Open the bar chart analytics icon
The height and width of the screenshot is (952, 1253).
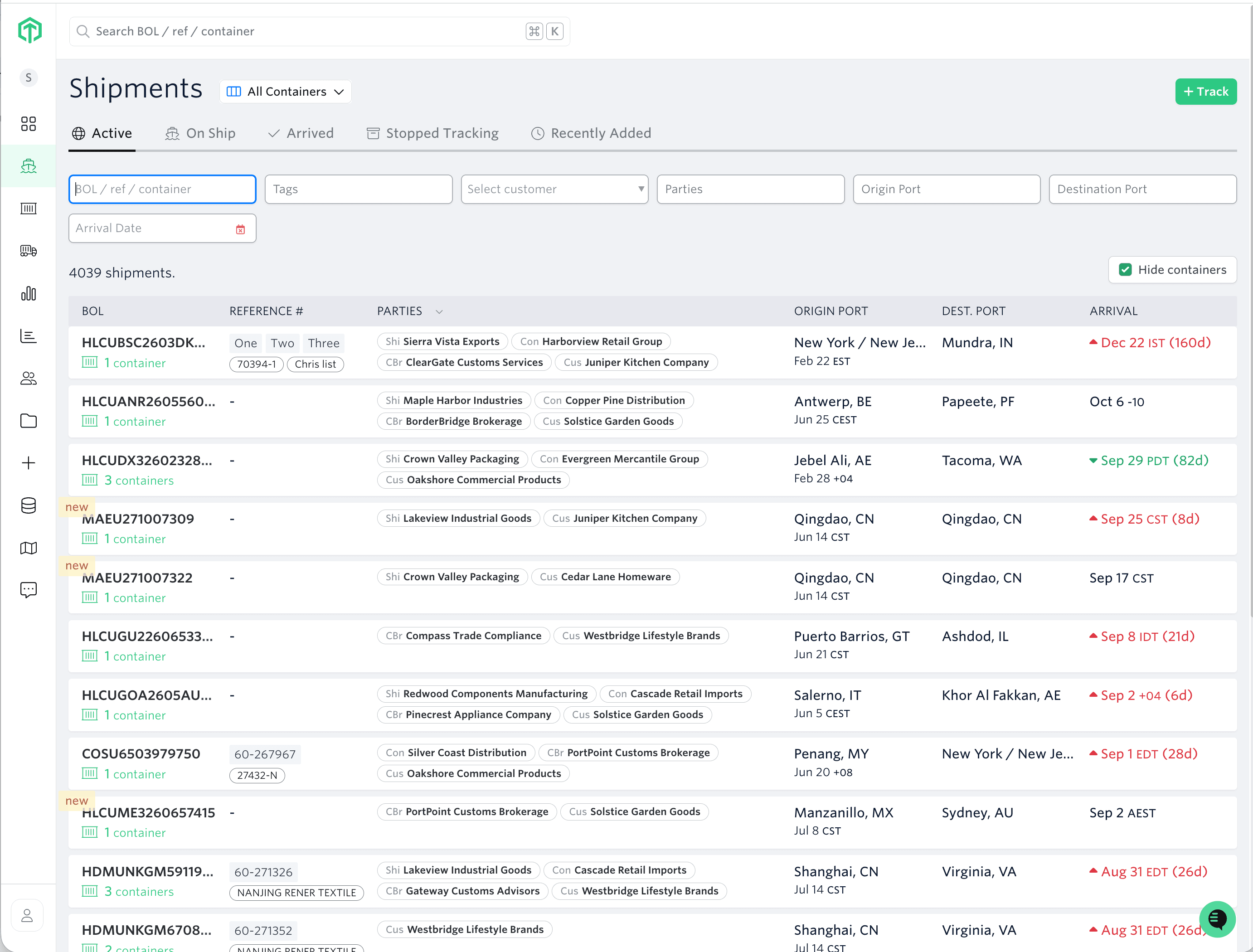tap(29, 294)
